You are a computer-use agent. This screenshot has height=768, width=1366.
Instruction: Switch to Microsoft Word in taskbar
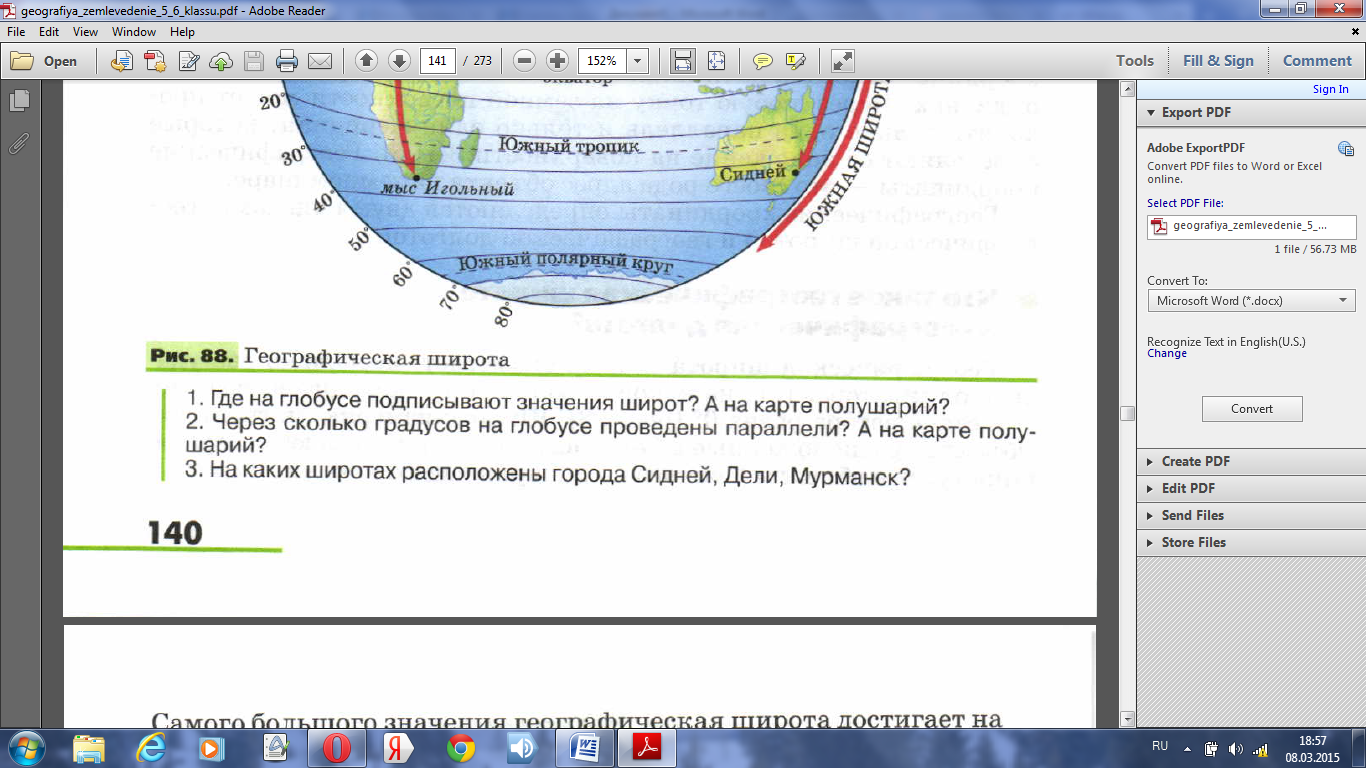click(585, 748)
